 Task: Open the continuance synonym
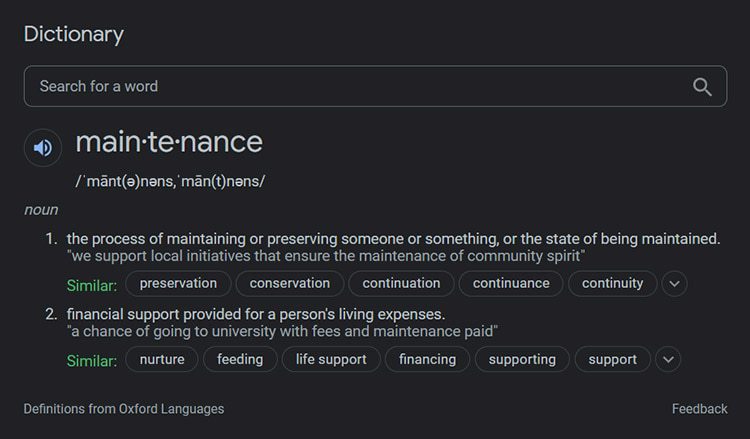point(511,284)
